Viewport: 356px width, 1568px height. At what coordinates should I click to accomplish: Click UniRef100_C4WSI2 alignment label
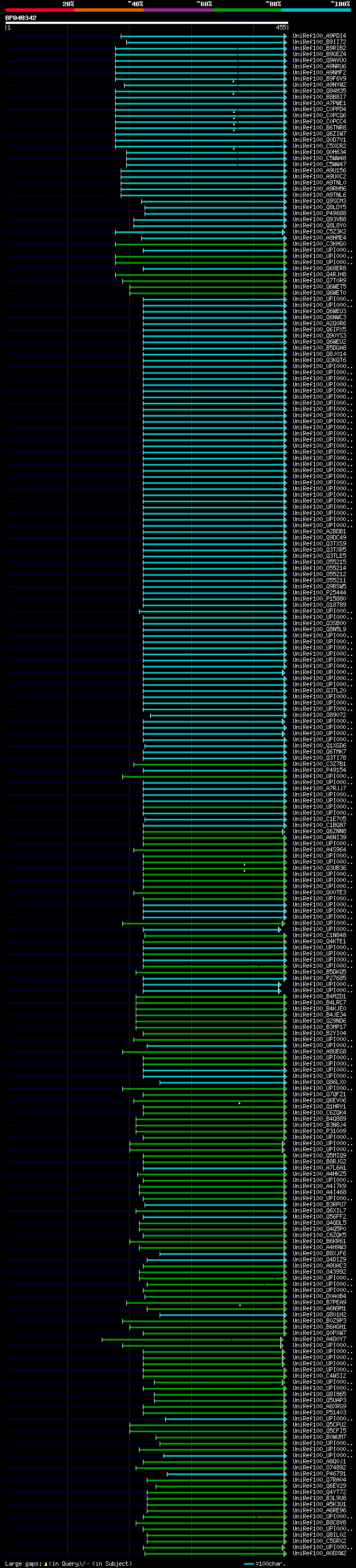319,1376
